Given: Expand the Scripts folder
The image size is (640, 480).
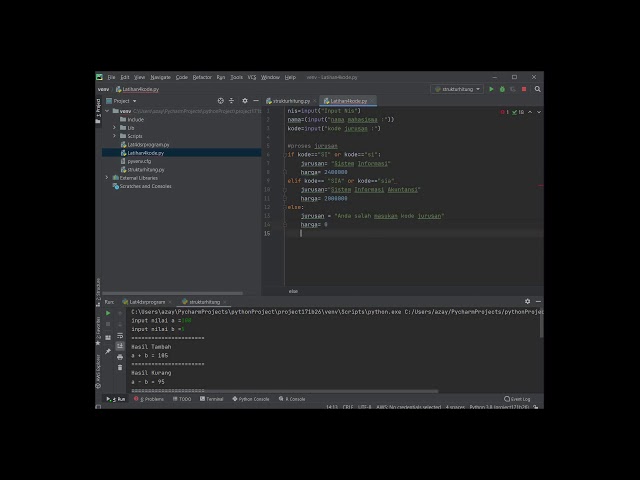Looking at the screenshot, I should coord(115,136).
